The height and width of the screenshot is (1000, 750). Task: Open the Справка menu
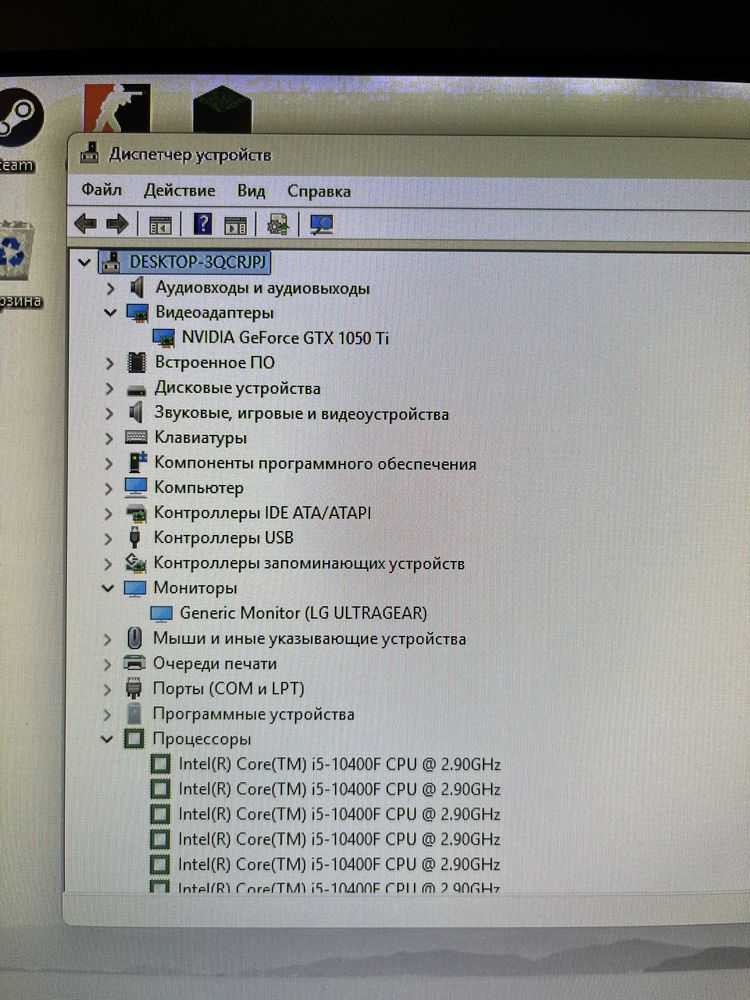(318, 191)
